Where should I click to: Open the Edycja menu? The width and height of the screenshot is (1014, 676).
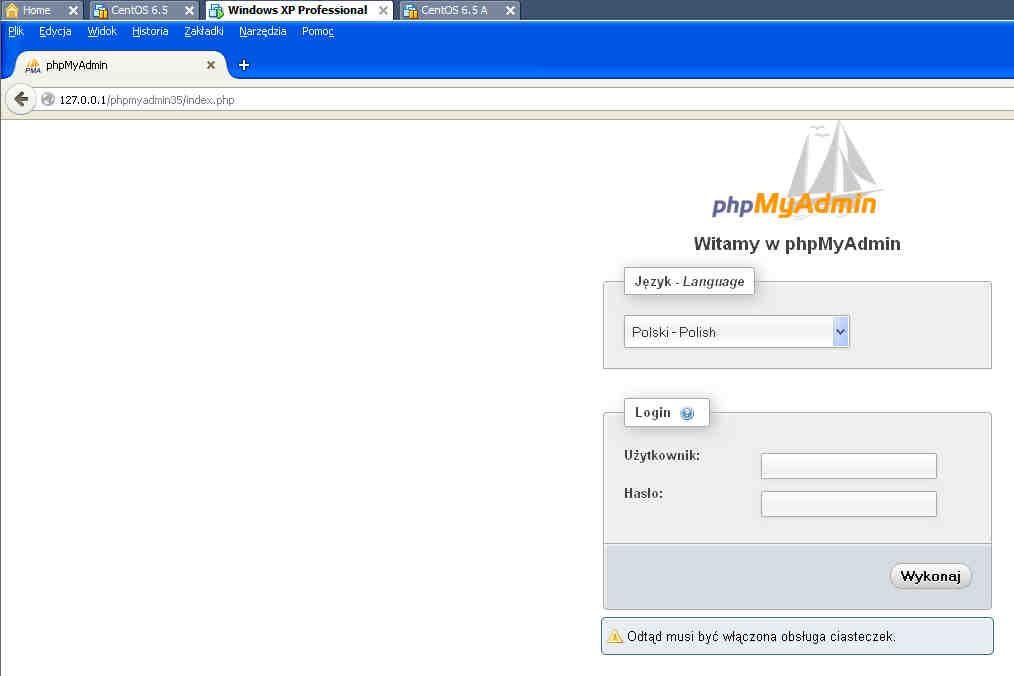click(x=55, y=31)
